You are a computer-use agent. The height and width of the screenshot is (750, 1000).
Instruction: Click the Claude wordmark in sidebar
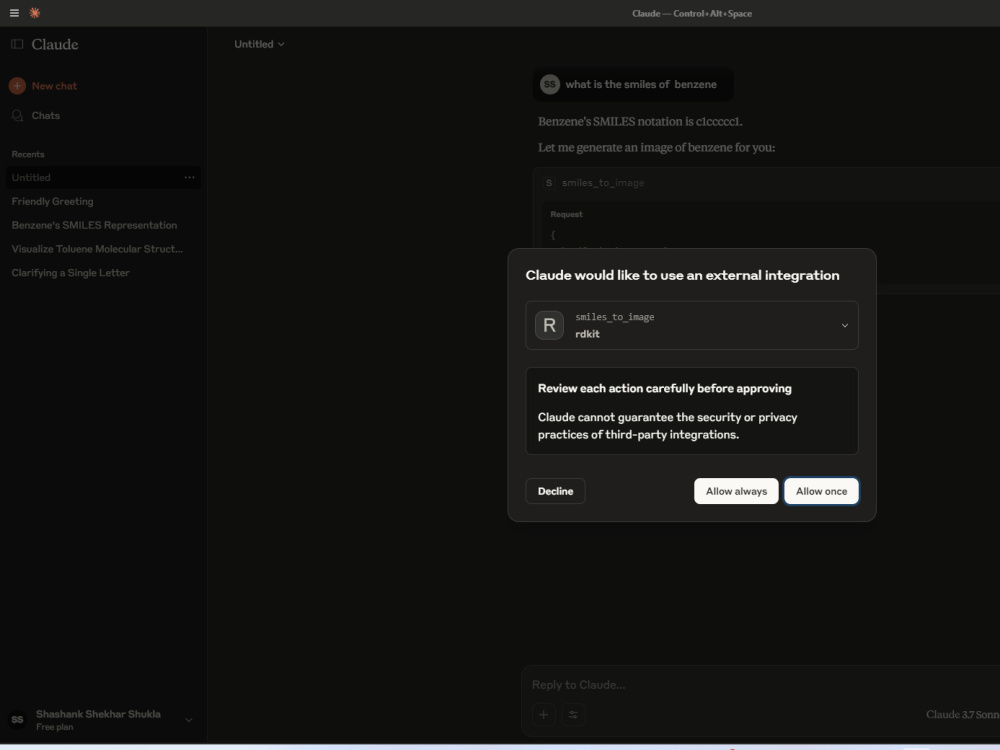[55, 45]
